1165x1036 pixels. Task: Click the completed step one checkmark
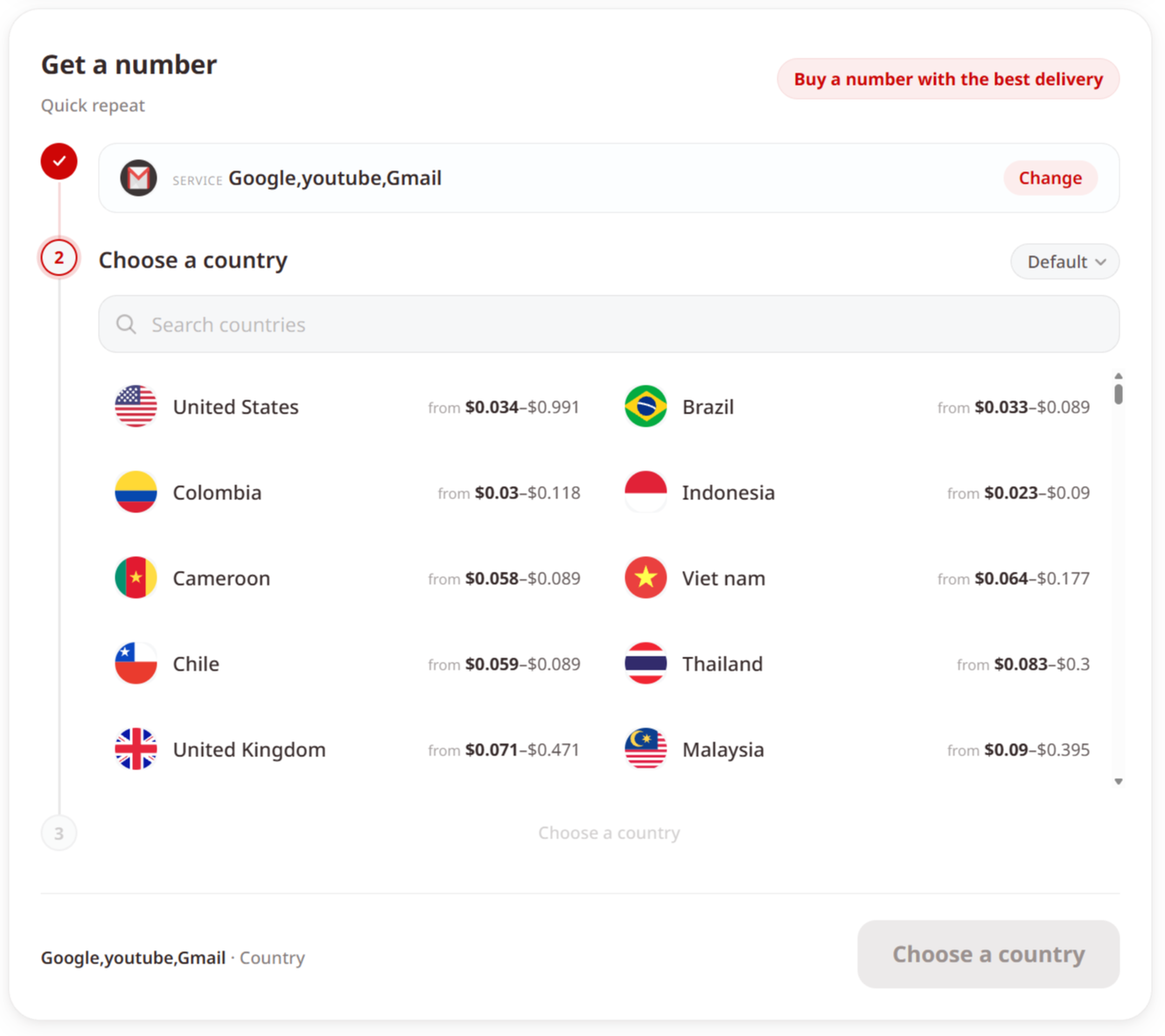(59, 161)
